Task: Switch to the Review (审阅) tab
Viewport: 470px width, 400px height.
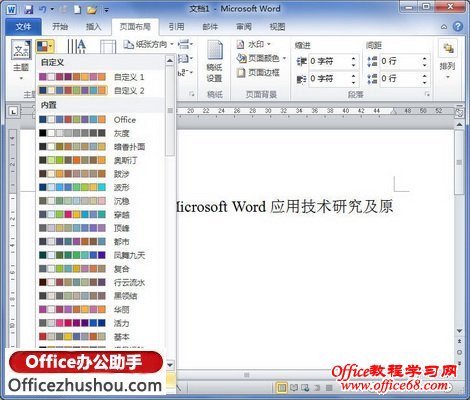Action: point(244,27)
